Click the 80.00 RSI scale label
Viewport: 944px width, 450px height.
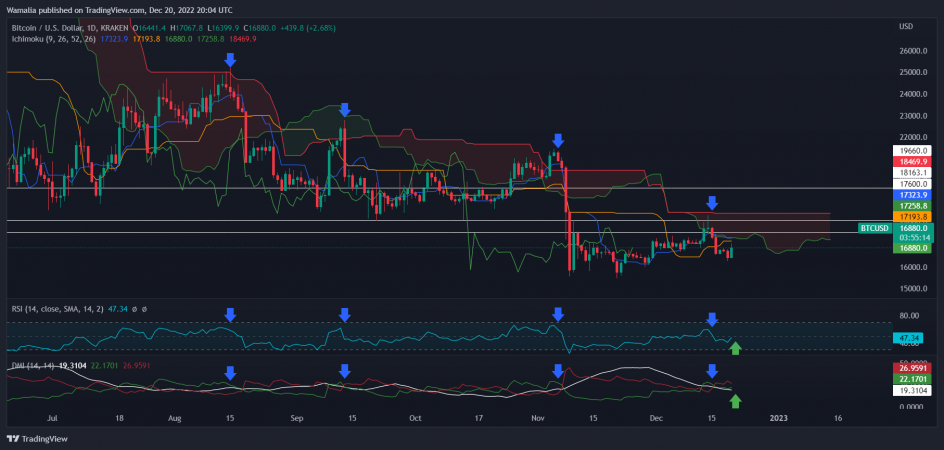click(909, 315)
